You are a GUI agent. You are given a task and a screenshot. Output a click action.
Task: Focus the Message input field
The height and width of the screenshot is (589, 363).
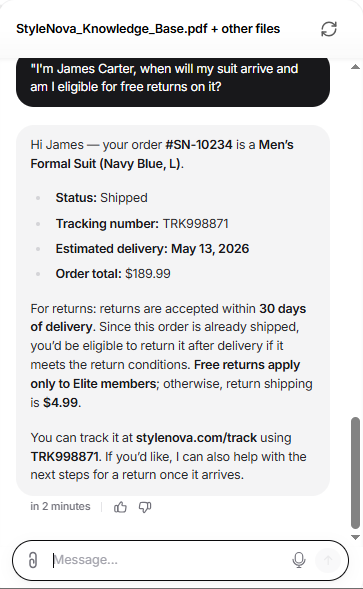[169, 560]
